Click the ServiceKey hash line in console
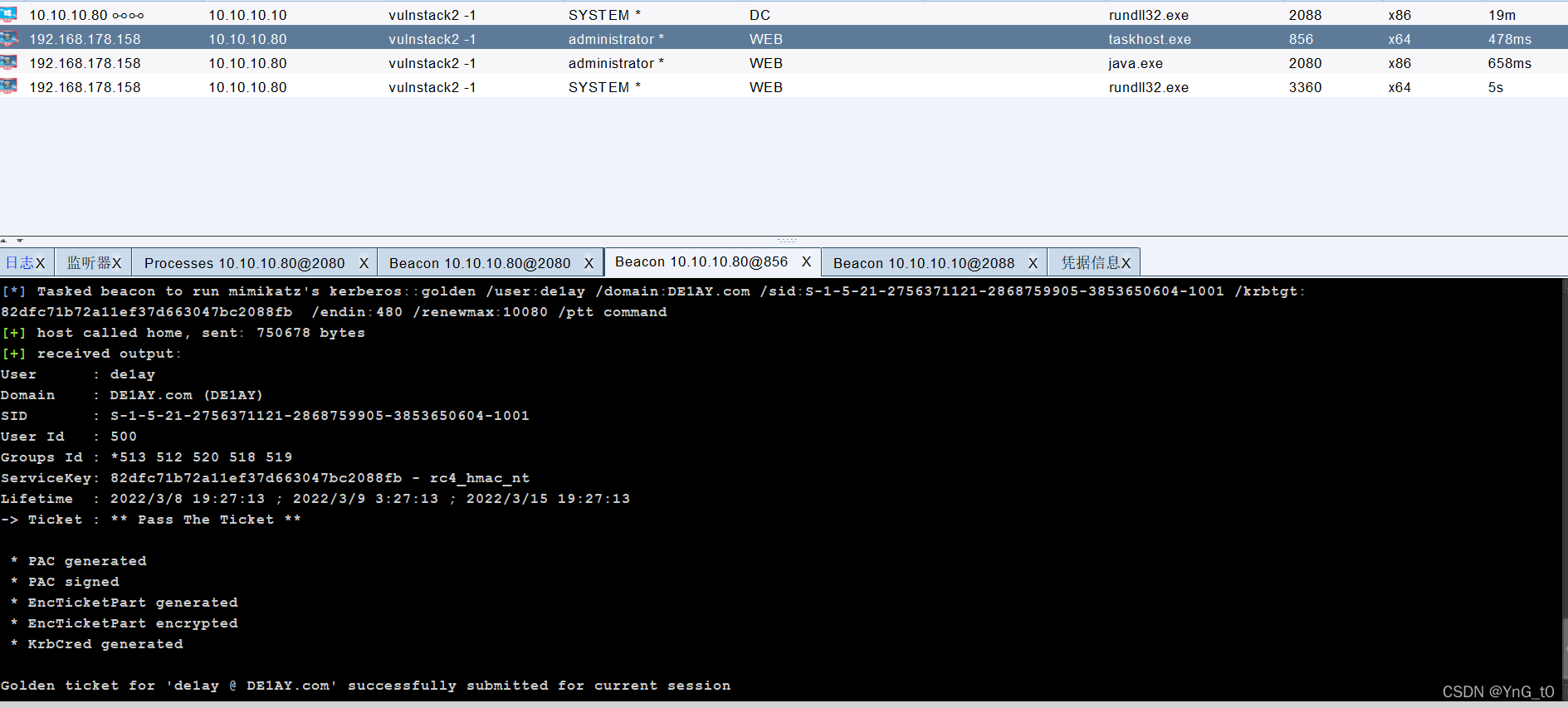This screenshot has width=1568, height=708. coord(265,478)
